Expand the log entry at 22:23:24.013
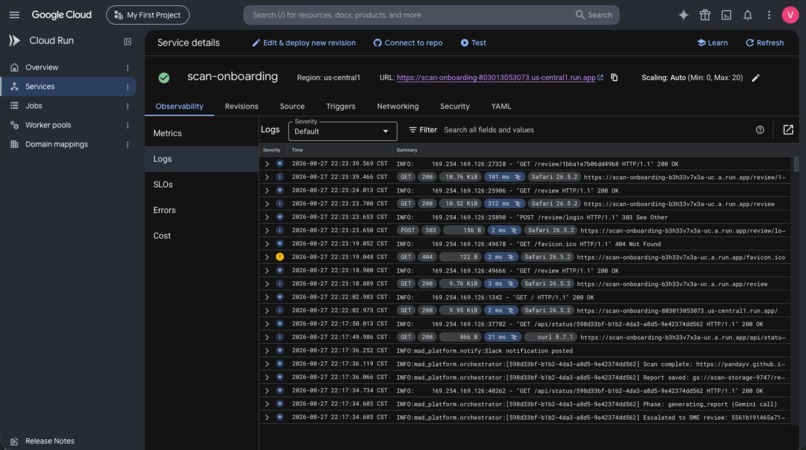This screenshot has height=450, width=806. [x=267, y=190]
